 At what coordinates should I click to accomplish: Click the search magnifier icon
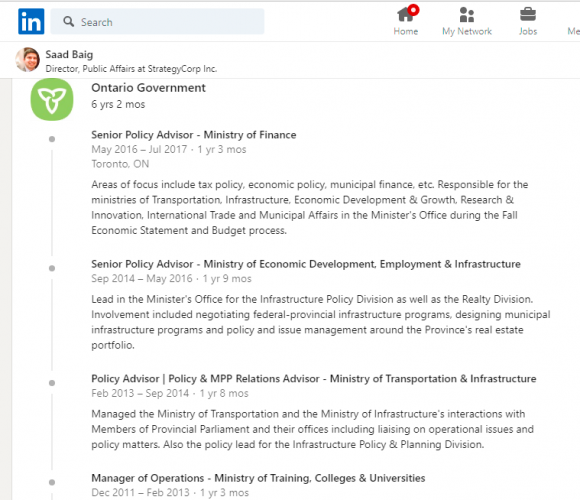pos(68,21)
